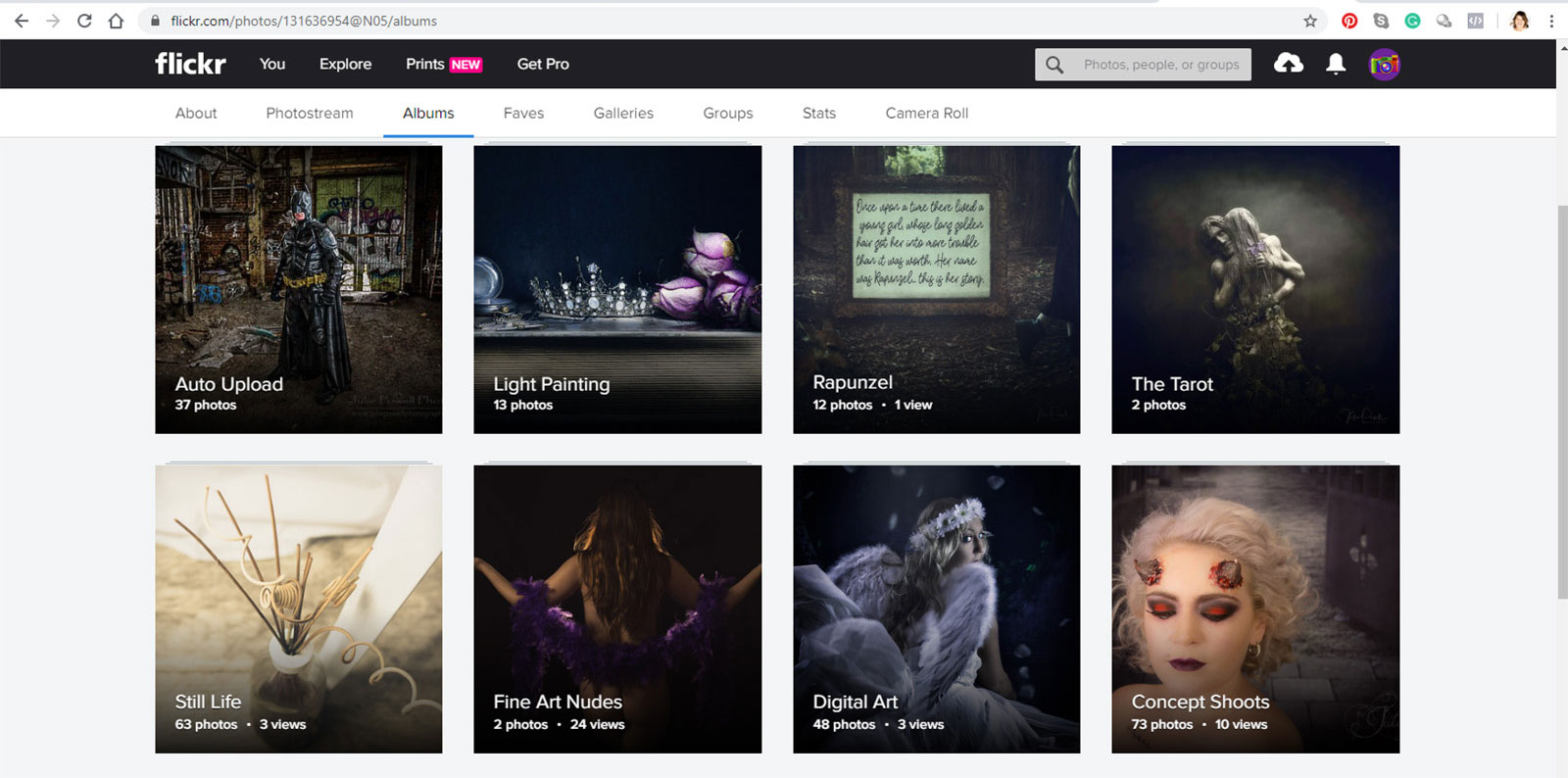Viewport: 1568px width, 778px height.
Task: Click the search magnifier icon
Action: point(1054,65)
